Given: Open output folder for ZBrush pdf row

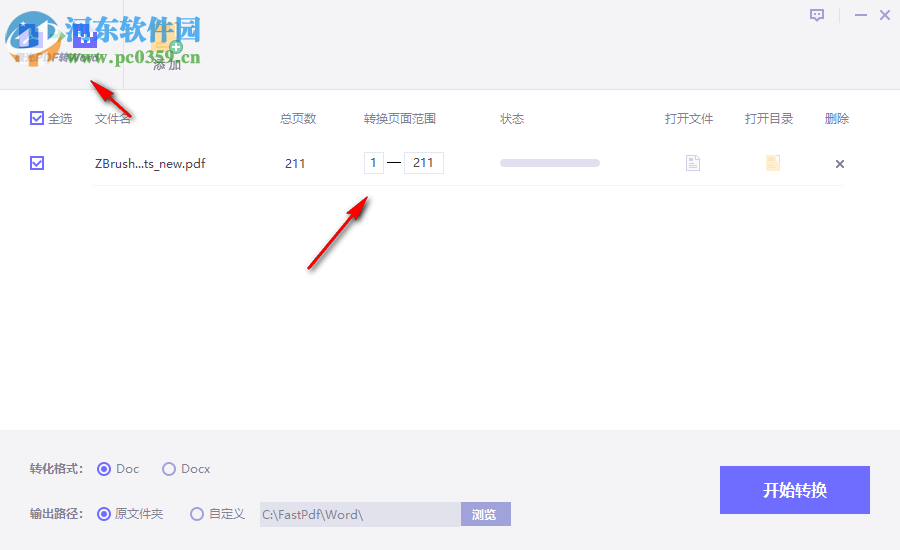Looking at the screenshot, I should pyautogui.click(x=773, y=163).
